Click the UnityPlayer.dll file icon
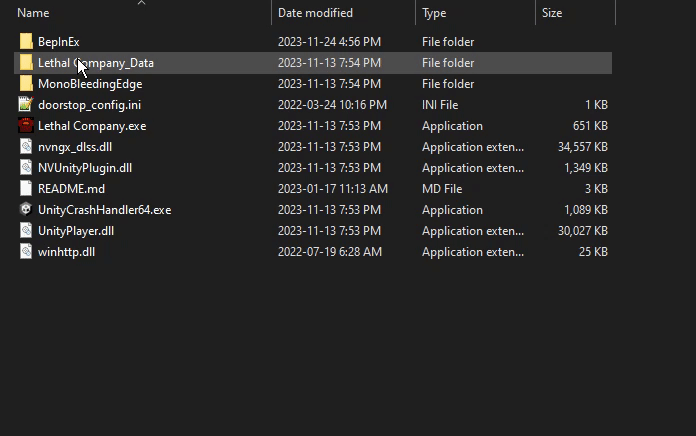This screenshot has width=696, height=436. tap(26, 231)
